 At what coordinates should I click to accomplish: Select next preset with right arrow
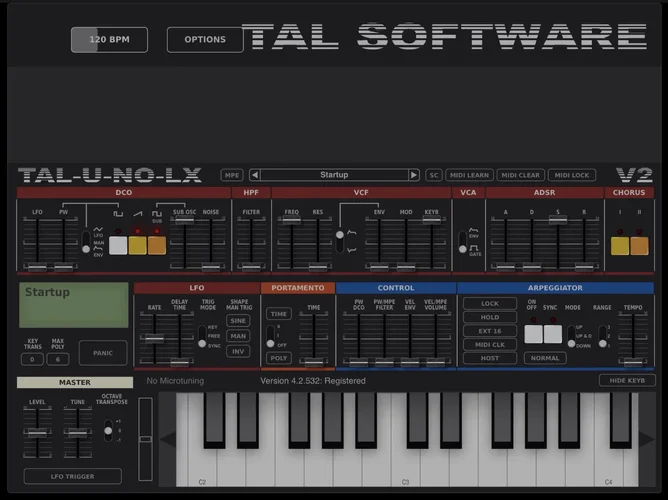(413, 175)
